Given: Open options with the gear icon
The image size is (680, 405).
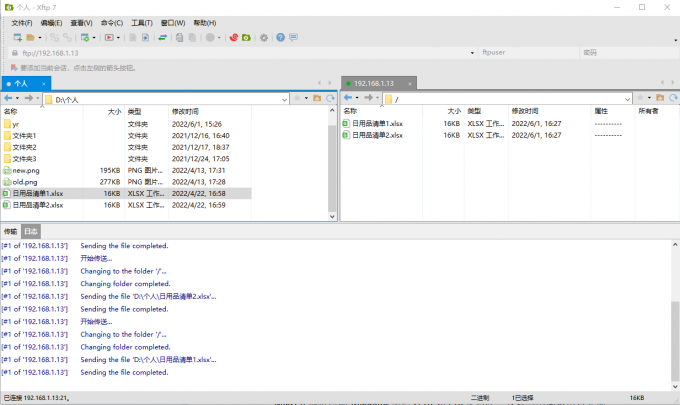Looking at the screenshot, I should pos(264,38).
